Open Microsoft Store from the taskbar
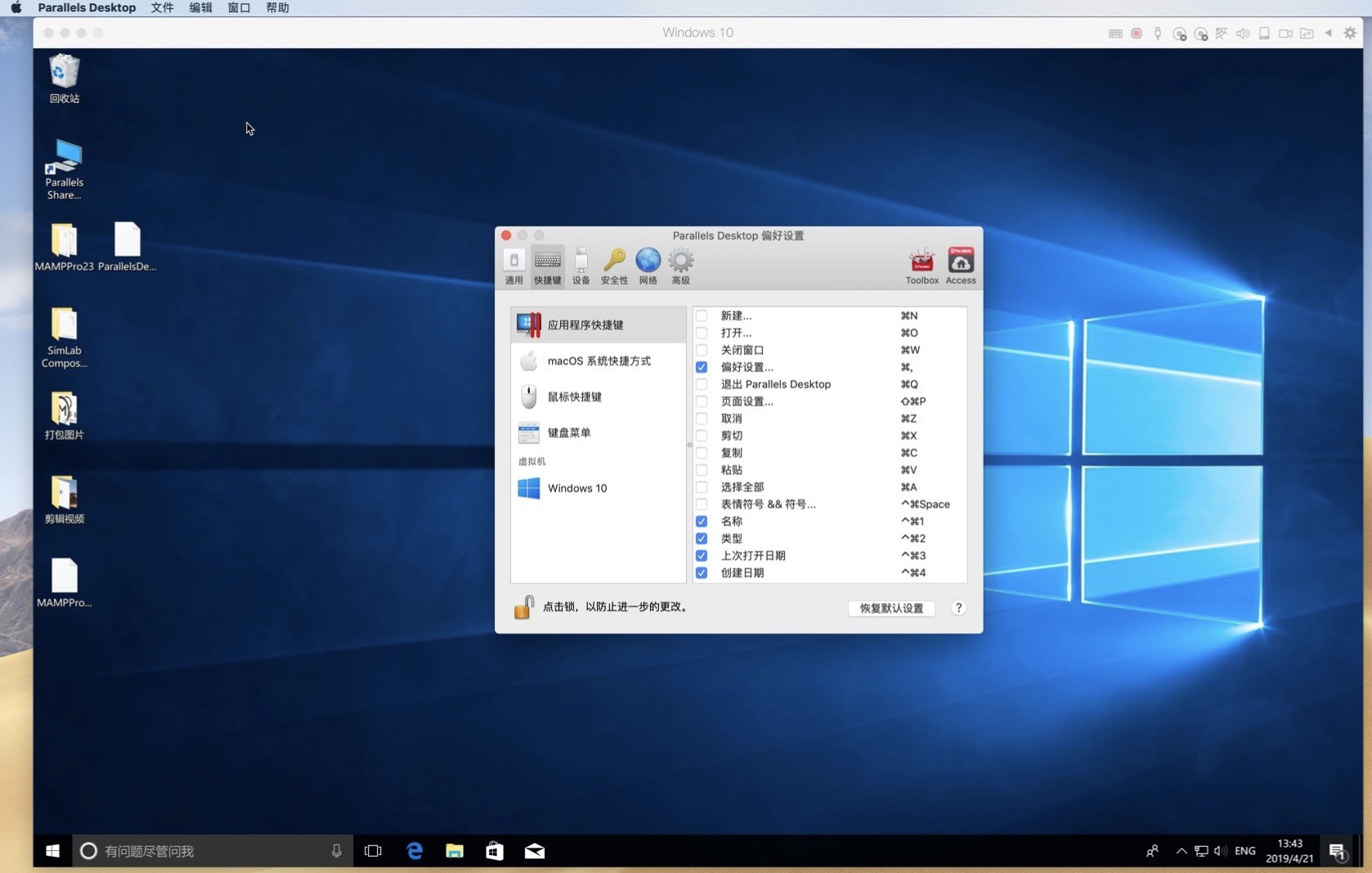Viewport: 1372px width, 873px height. pyautogui.click(x=495, y=851)
